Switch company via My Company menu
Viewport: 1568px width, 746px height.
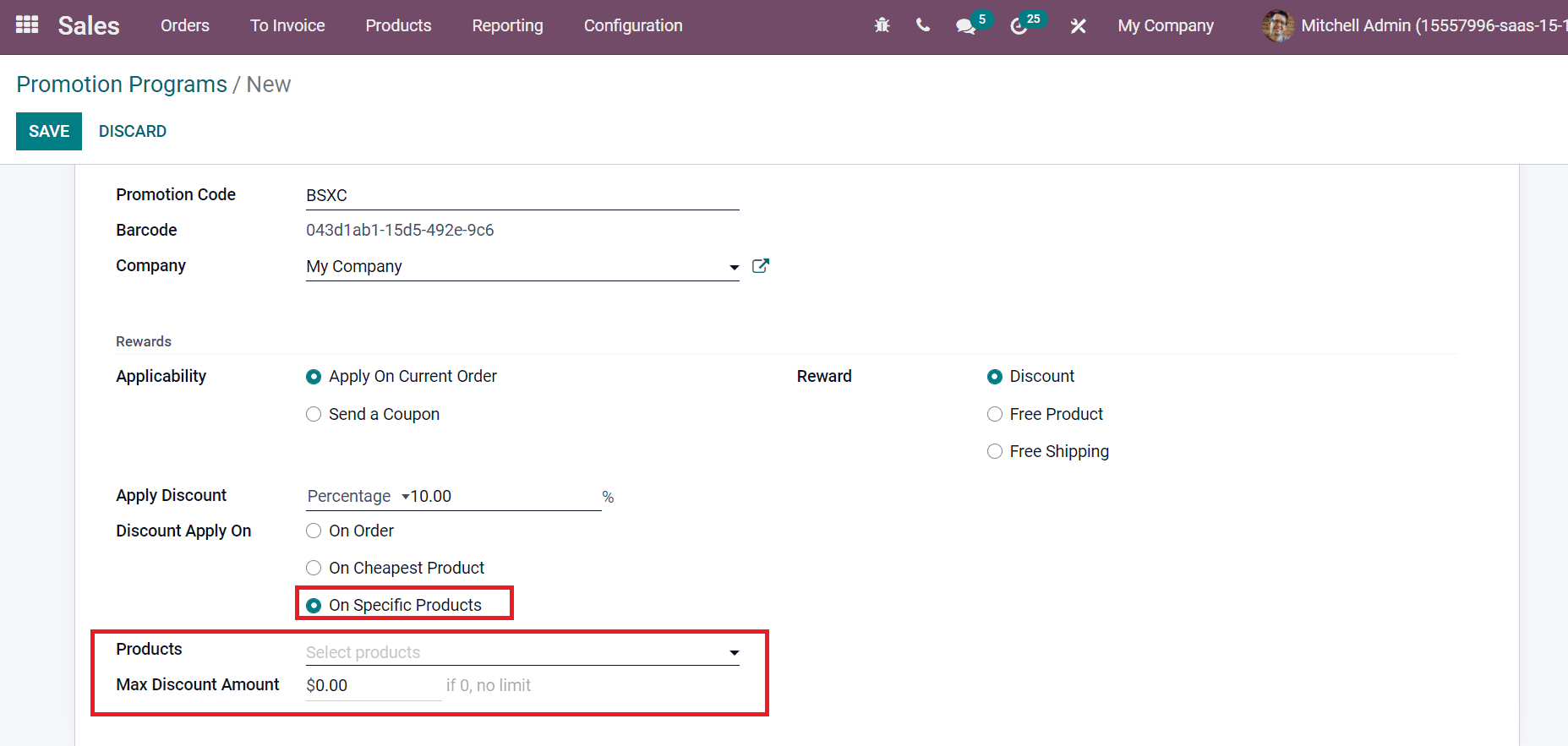[1166, 25]
